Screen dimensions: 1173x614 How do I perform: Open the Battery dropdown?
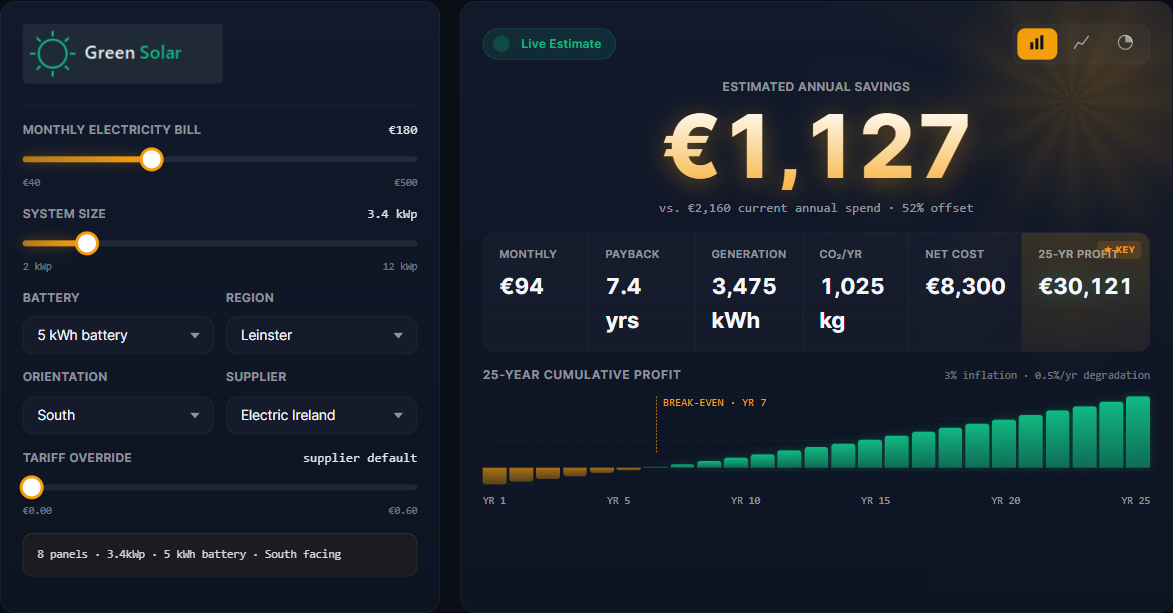118,335
